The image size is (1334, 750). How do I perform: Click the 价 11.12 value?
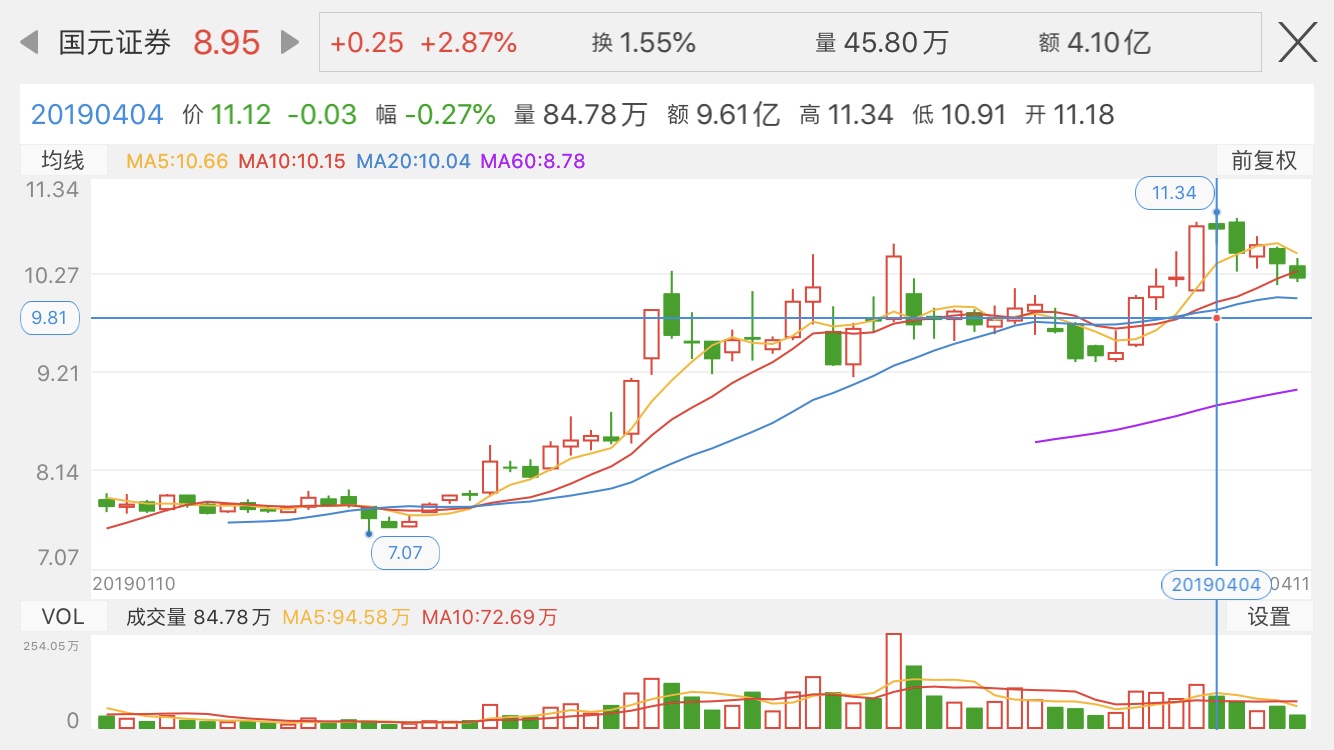pos(227,114)
